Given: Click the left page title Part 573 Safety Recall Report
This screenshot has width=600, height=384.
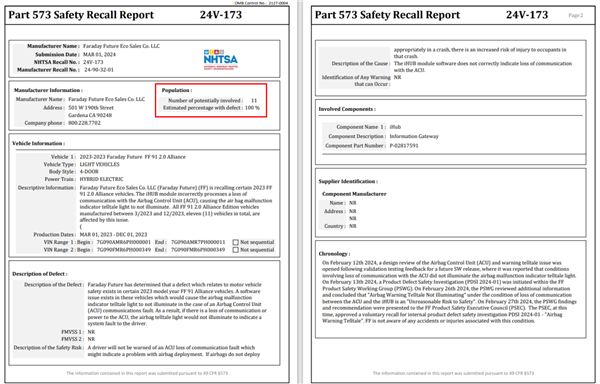Looking at the screenshot, I should pos(81,15).
